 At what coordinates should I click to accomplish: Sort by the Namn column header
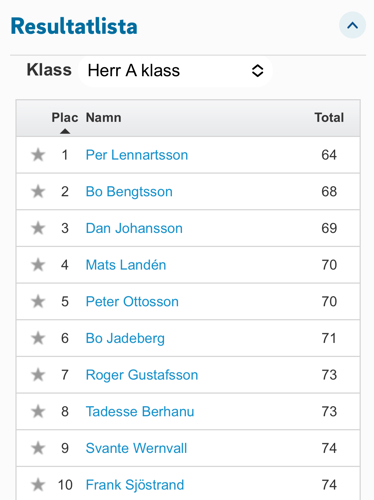tap(103, 118)
